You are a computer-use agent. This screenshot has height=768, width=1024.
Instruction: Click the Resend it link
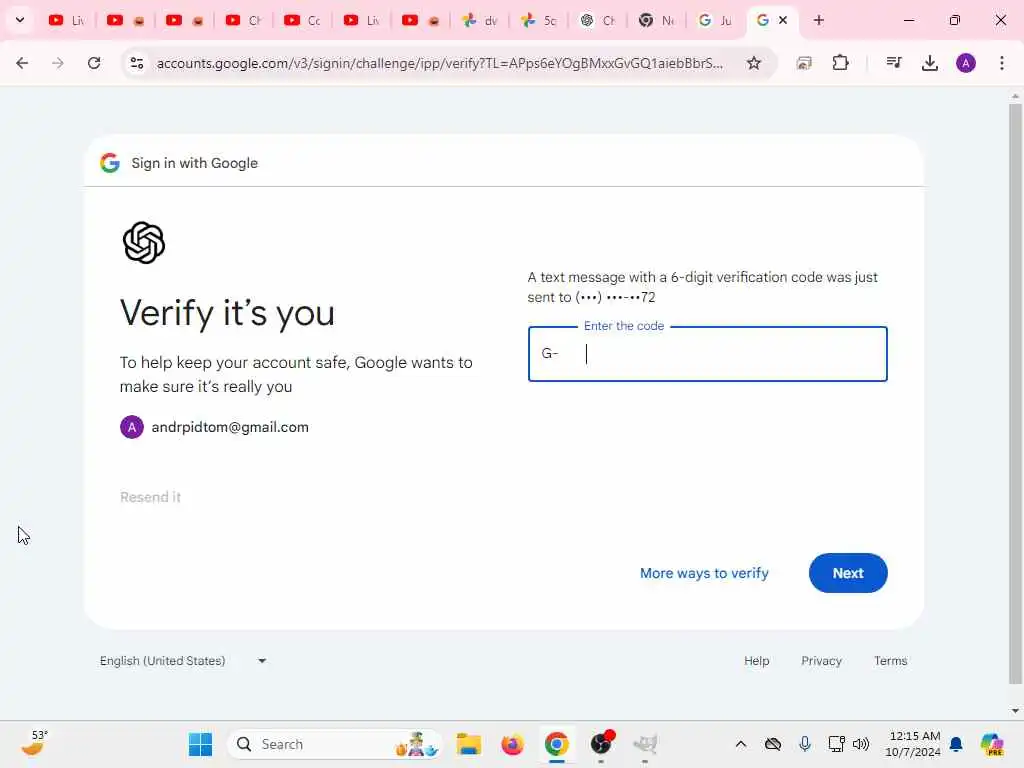coord(150,497)
